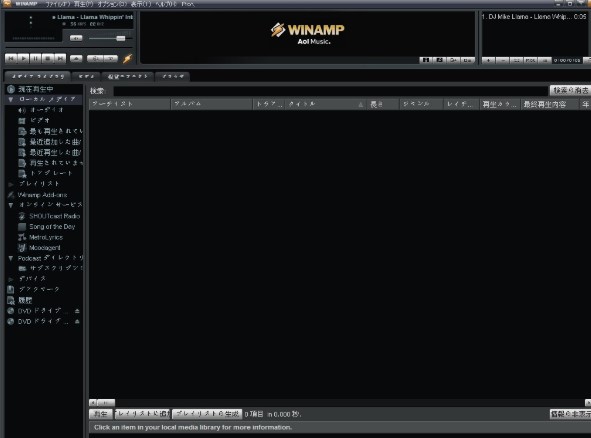Screen dimensions: 591x438
Task: Eject the first DVD ドライブ
Action: pyautogui.click(x=77, y=311)
